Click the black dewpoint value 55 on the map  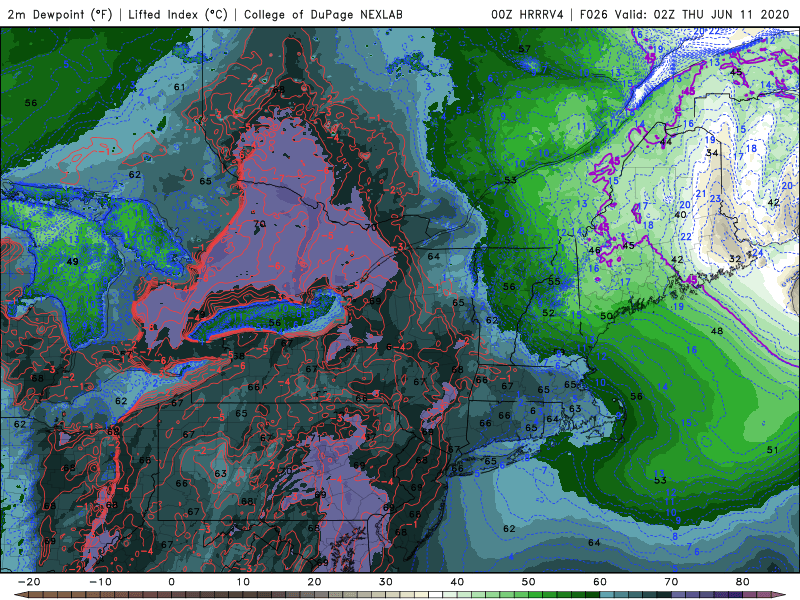[554, 281]
